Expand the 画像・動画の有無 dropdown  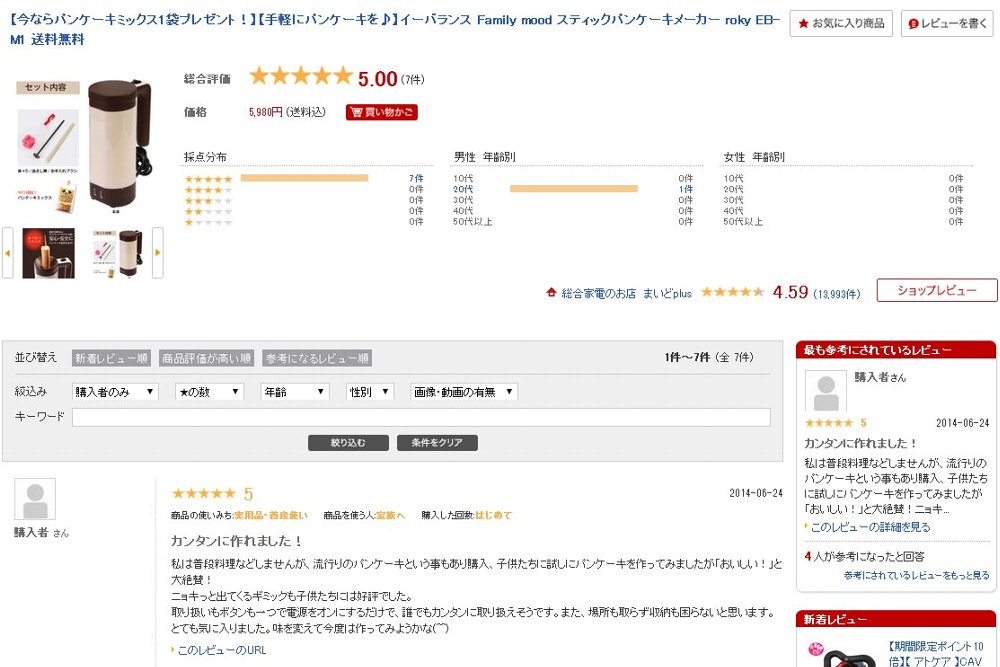coord(463,392)
